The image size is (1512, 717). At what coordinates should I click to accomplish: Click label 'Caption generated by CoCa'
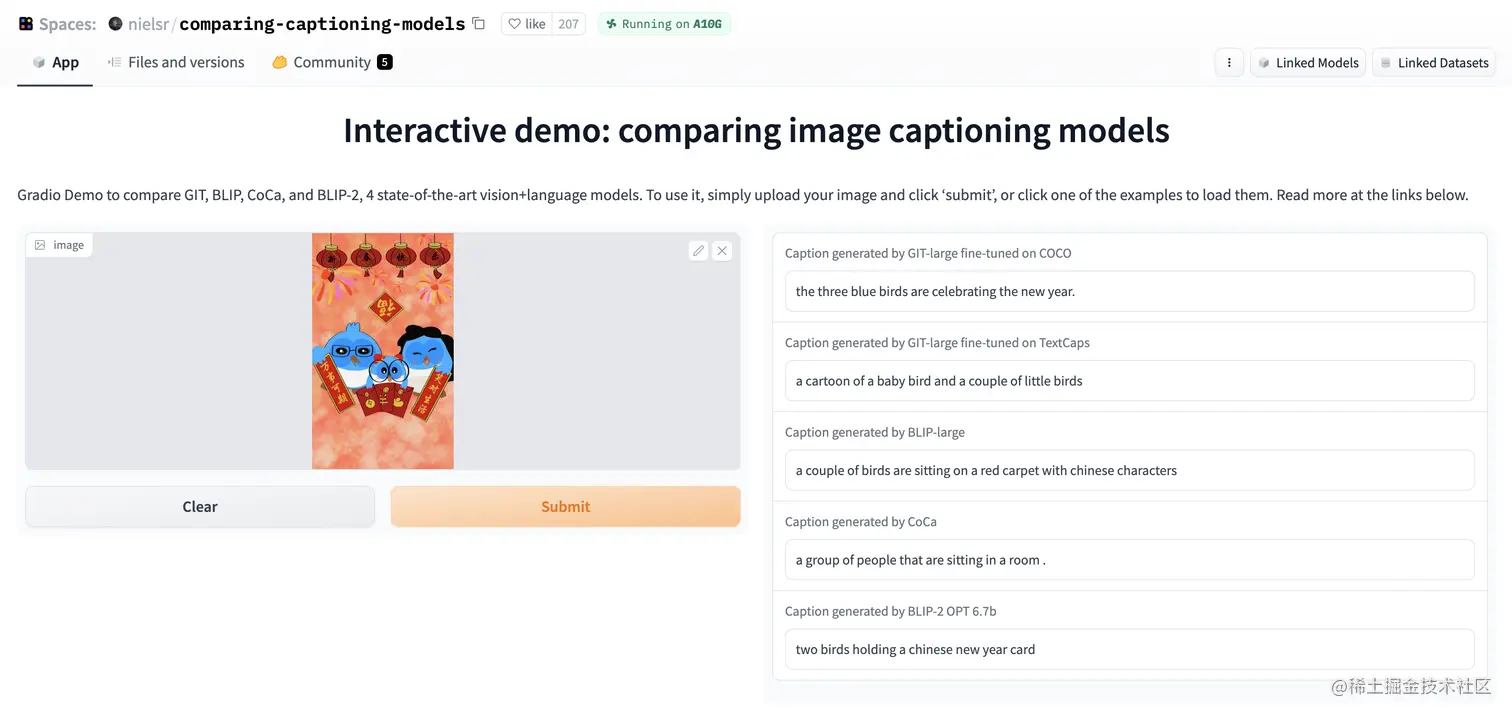pyautogui.click(x=861, y=522)
